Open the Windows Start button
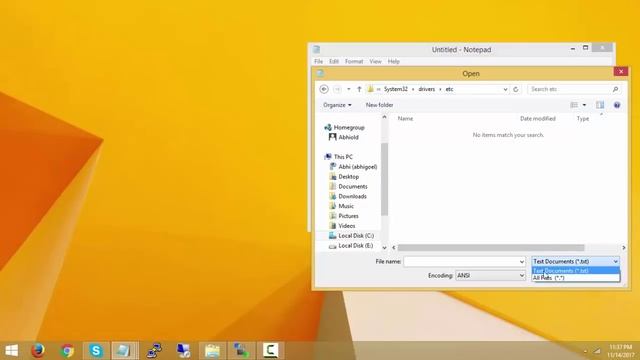The width and height of the screenshot is (640, 360). point(11,351)
